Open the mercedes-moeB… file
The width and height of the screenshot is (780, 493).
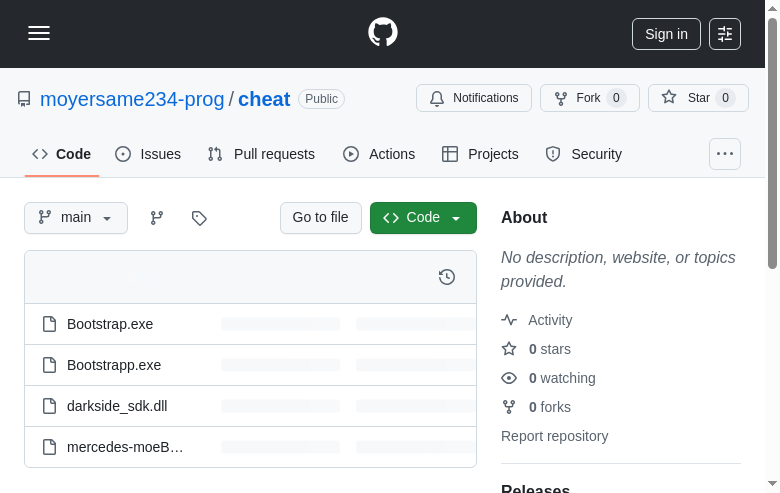pyautogui.click(x=125, y=447)
